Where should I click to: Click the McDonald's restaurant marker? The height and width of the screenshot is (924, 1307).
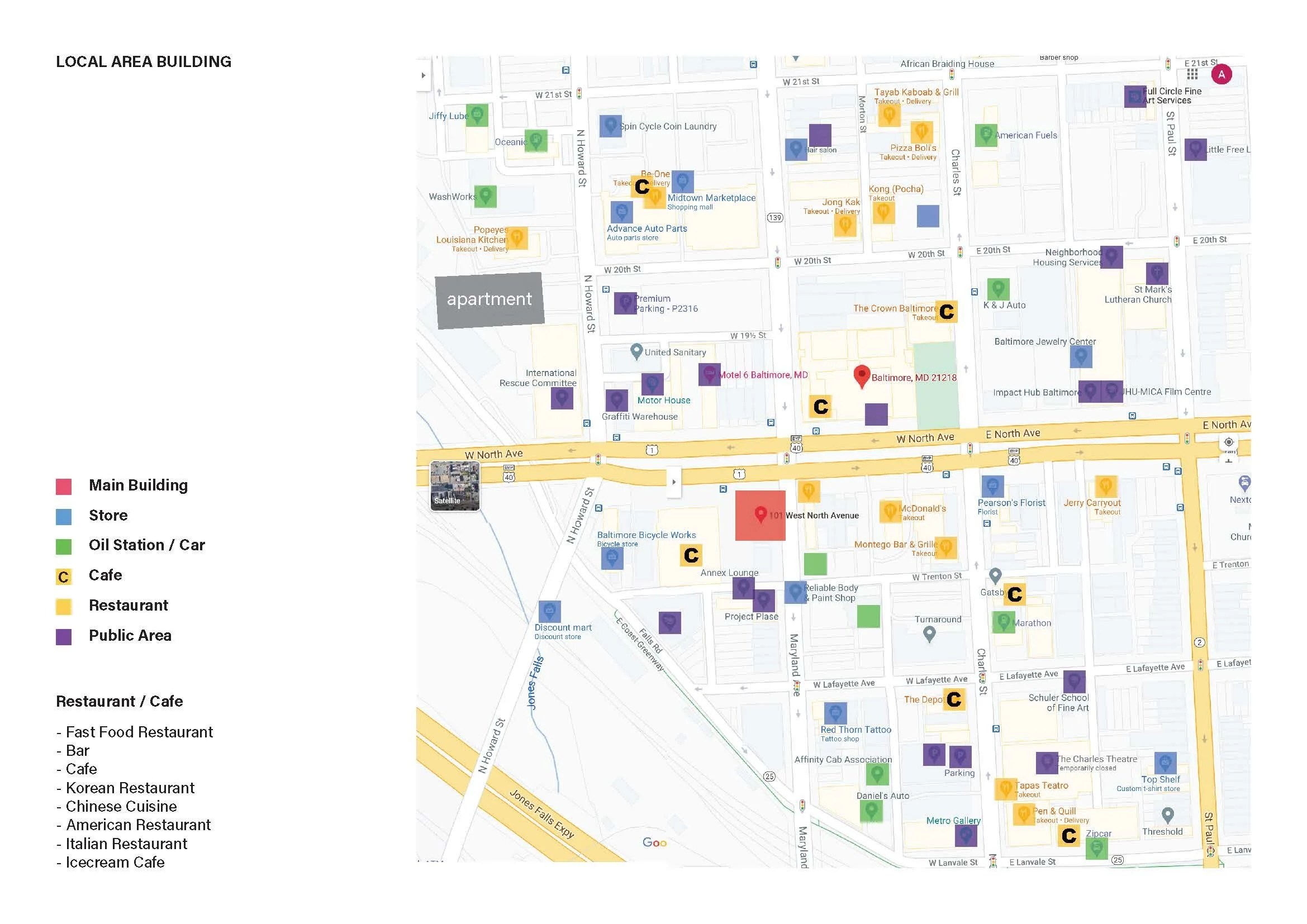click(x=890, y=511)
